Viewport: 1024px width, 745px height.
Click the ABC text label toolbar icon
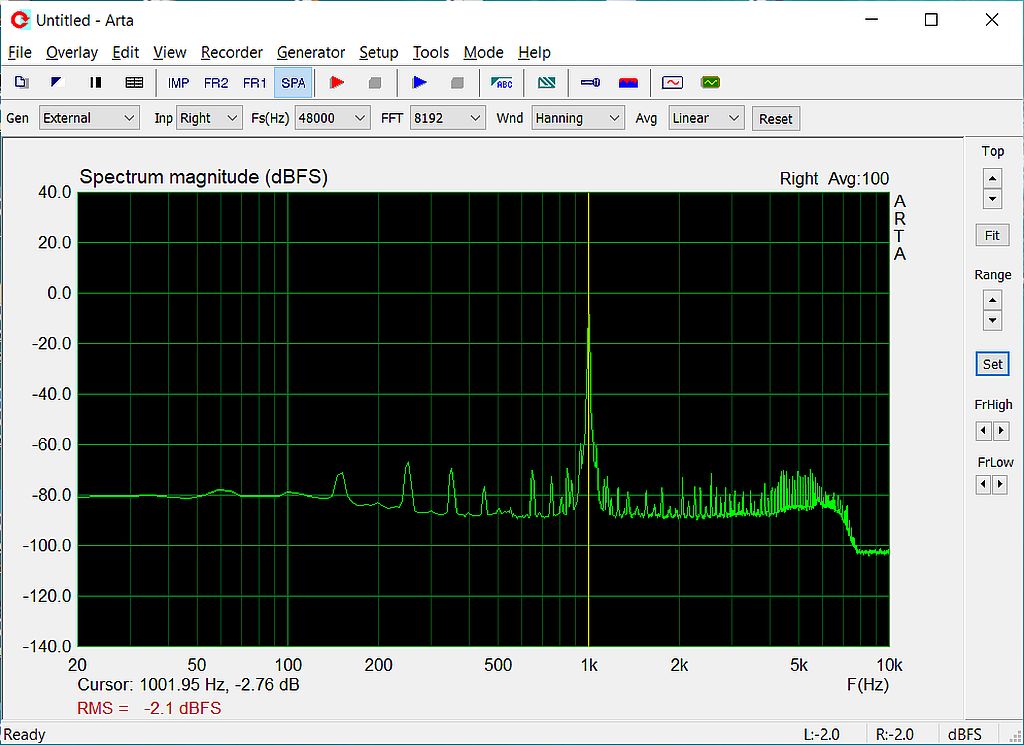(x=502, y=82)
